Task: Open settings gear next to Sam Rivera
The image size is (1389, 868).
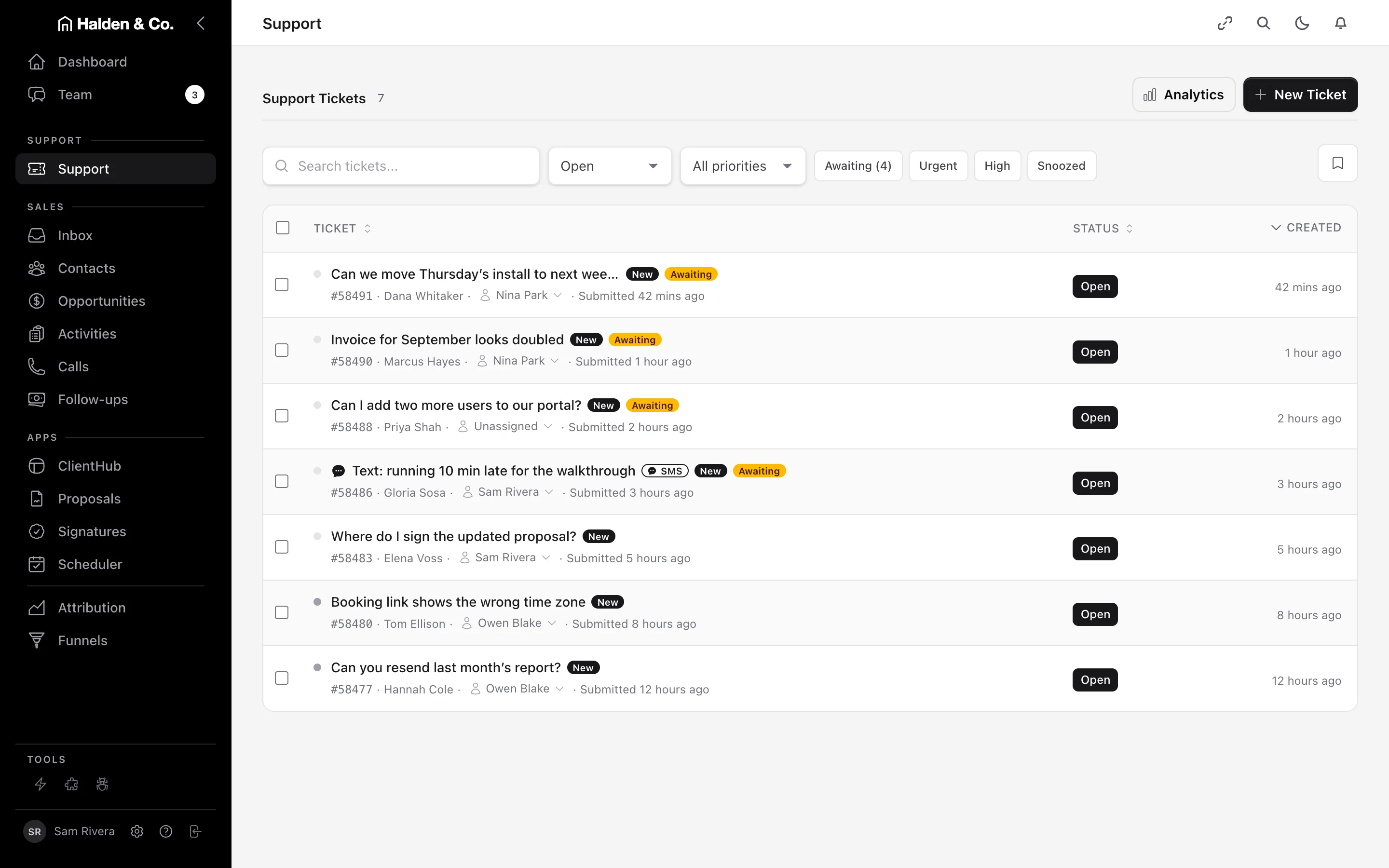Action: (x=136, y=831)
